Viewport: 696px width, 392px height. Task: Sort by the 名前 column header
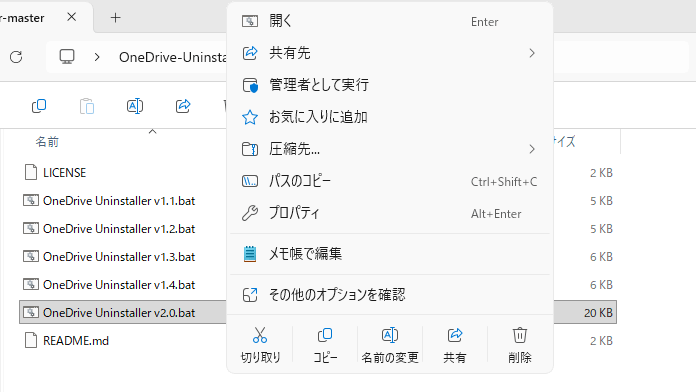pos(47,142)
